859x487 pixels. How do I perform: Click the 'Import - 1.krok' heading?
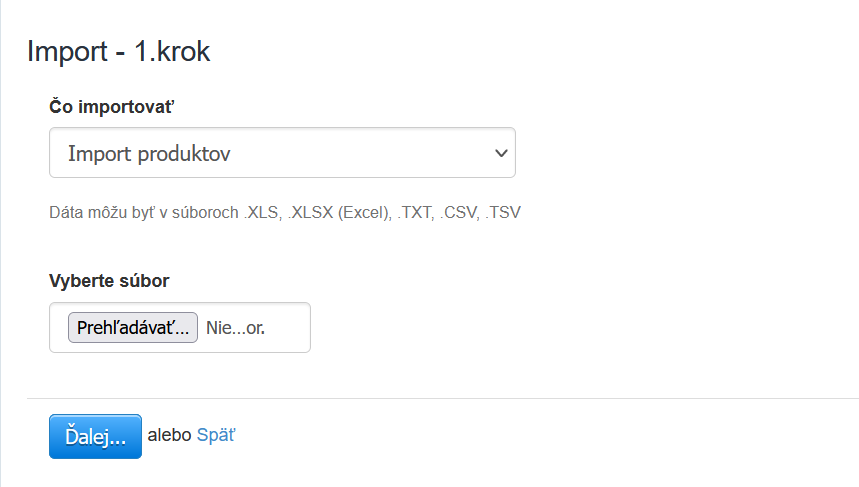119,52
